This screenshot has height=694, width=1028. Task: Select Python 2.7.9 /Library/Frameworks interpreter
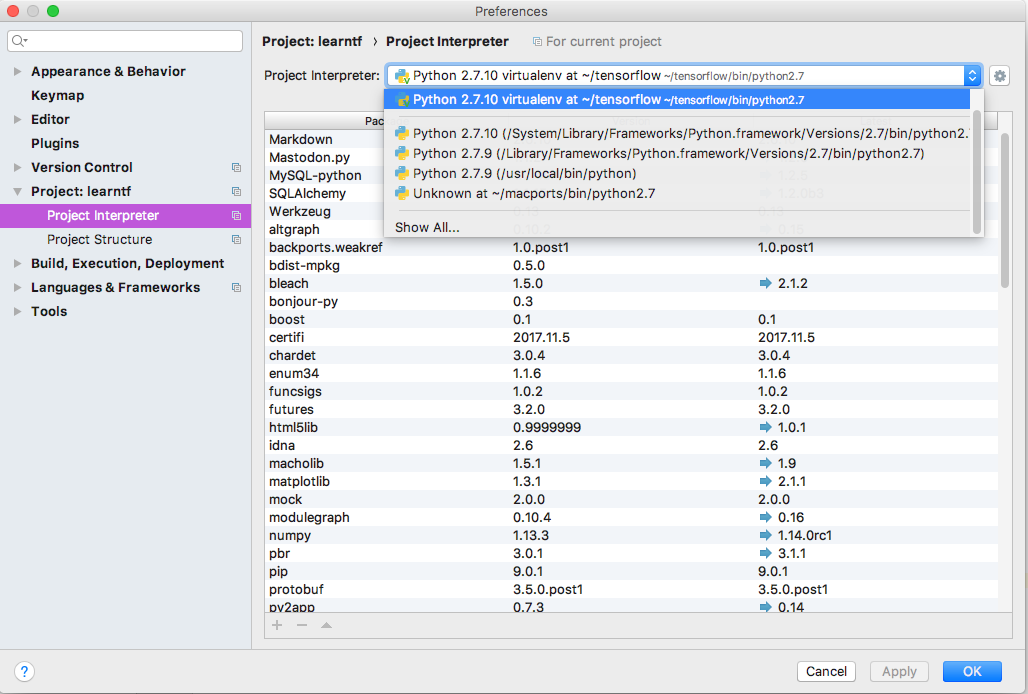677,153
